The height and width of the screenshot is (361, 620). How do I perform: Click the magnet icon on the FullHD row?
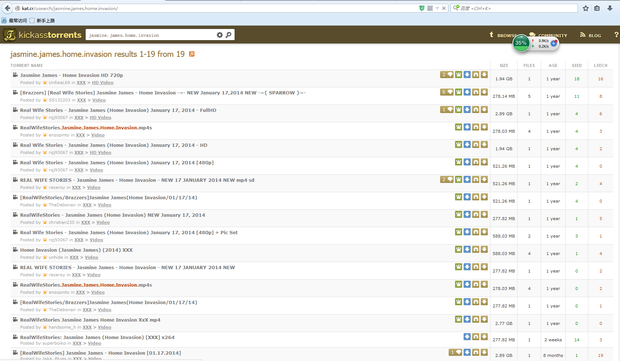tap(476, 110)
